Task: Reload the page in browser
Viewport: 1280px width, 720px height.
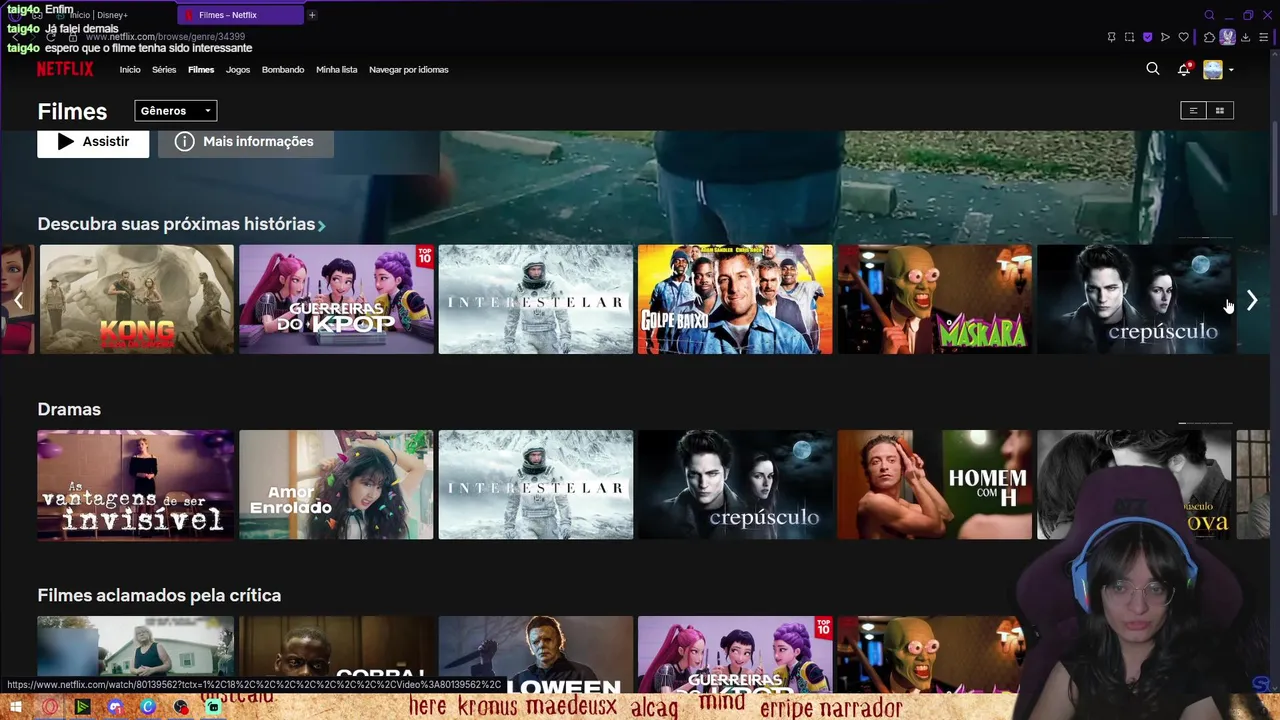Action: [51, 37]
